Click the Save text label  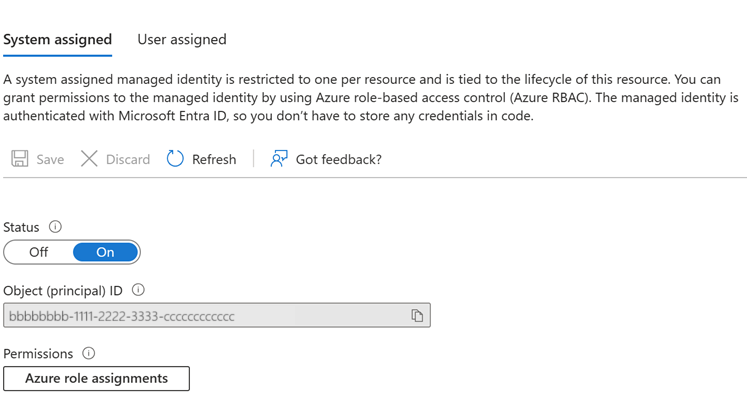click(x=50, y=159)
